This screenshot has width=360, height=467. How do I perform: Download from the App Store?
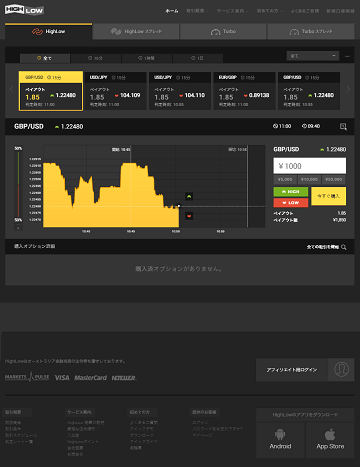(x=330, y=440)
